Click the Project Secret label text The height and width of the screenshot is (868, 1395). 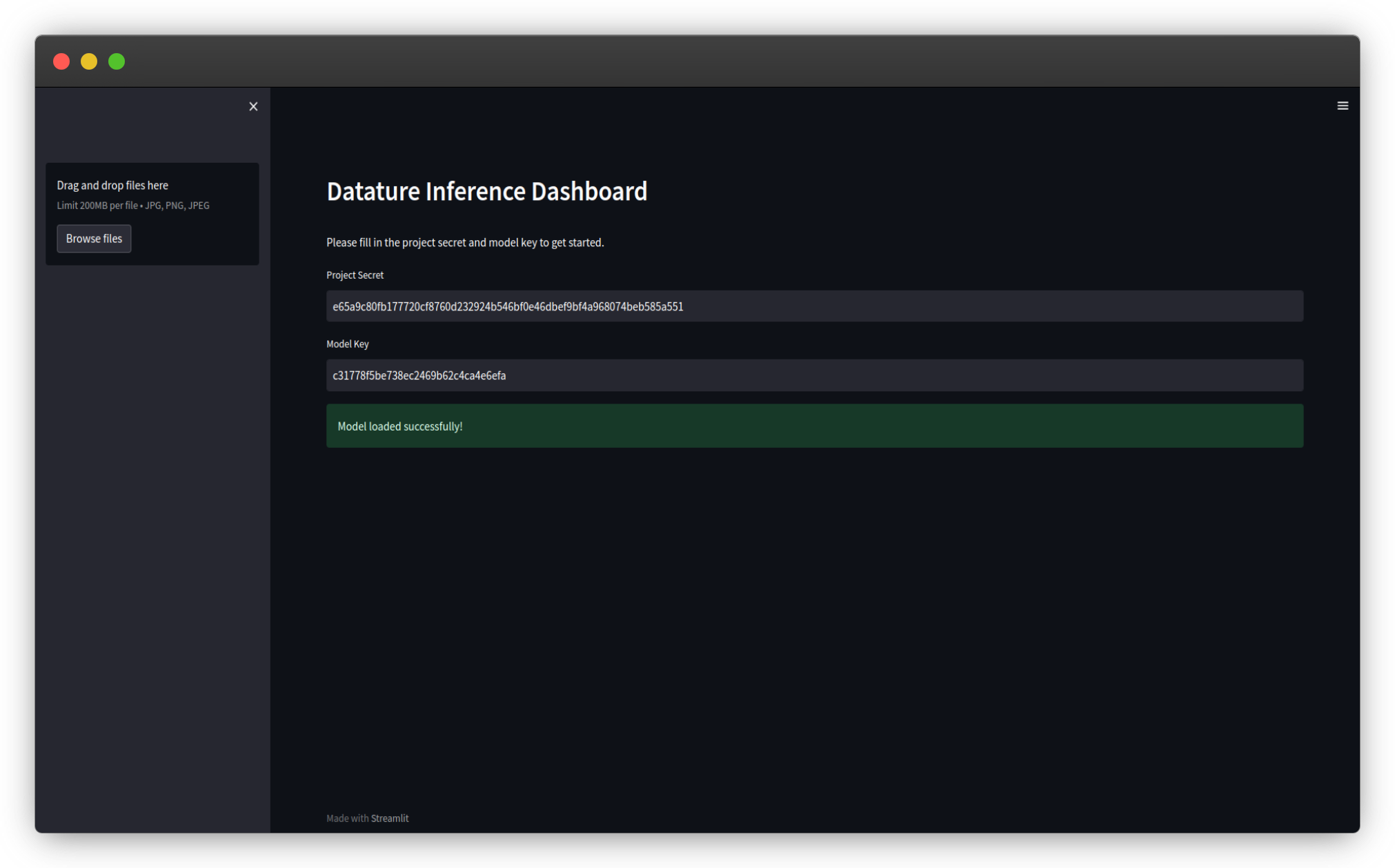click(x=355, y=275)
